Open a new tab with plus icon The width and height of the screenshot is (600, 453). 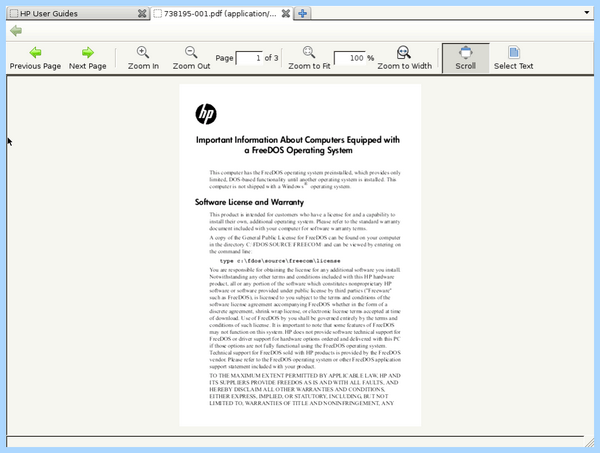302,13
